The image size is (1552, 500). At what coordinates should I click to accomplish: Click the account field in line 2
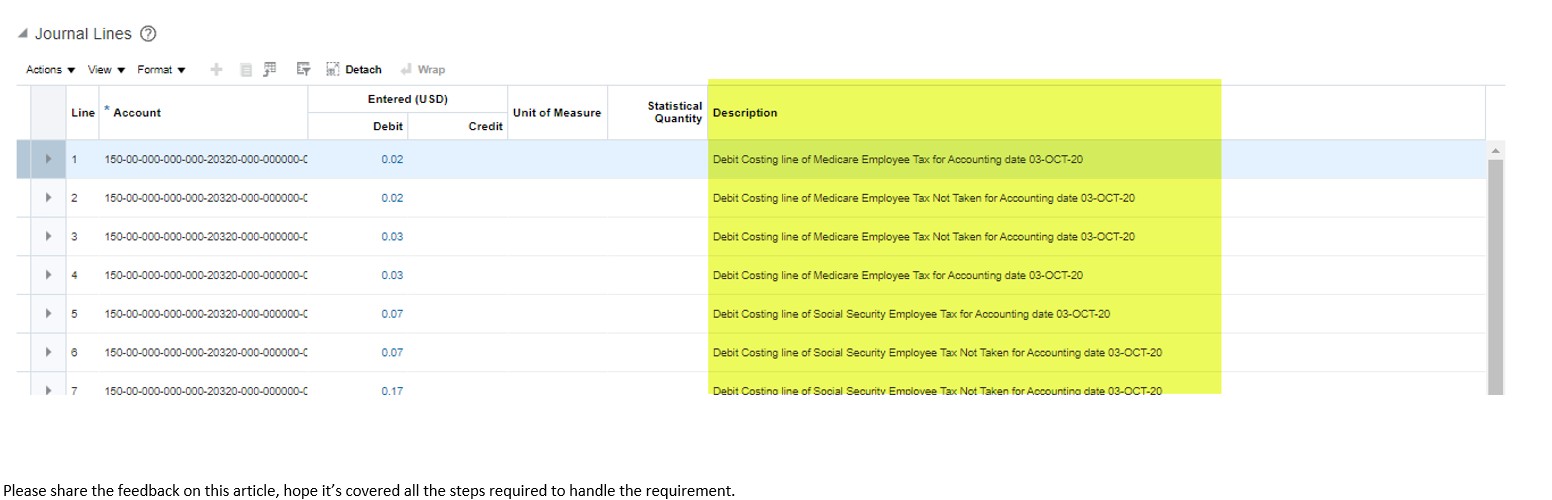tap(205, 198)
